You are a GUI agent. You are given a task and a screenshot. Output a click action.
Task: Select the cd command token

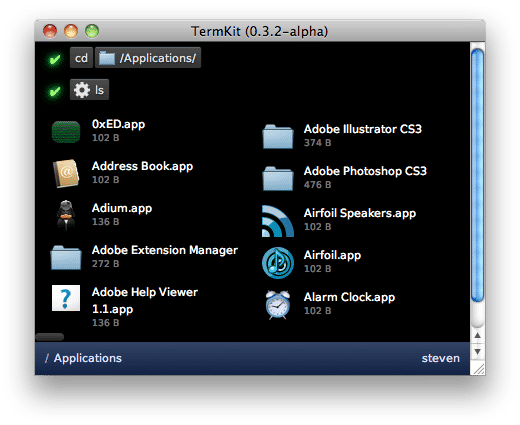click(x=81, y=58)
